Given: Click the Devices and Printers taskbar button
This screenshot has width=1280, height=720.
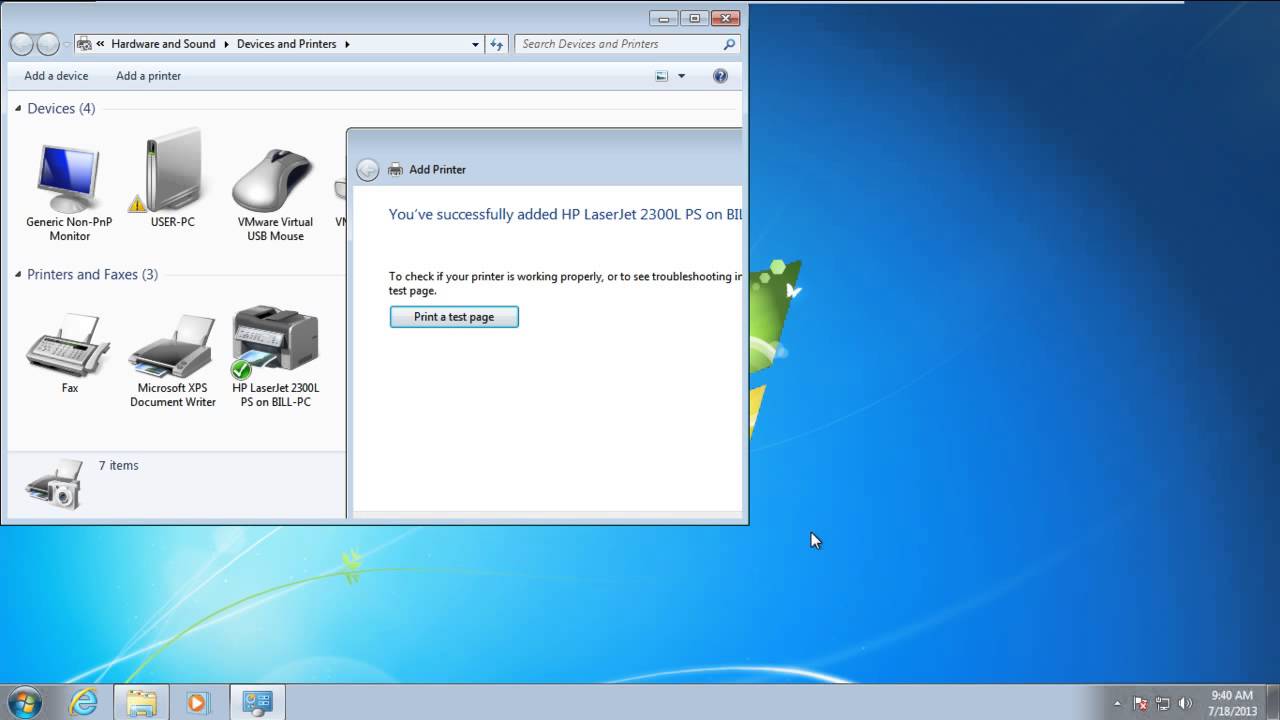Looking at the screenshot, I should click(x=258, y=703).
